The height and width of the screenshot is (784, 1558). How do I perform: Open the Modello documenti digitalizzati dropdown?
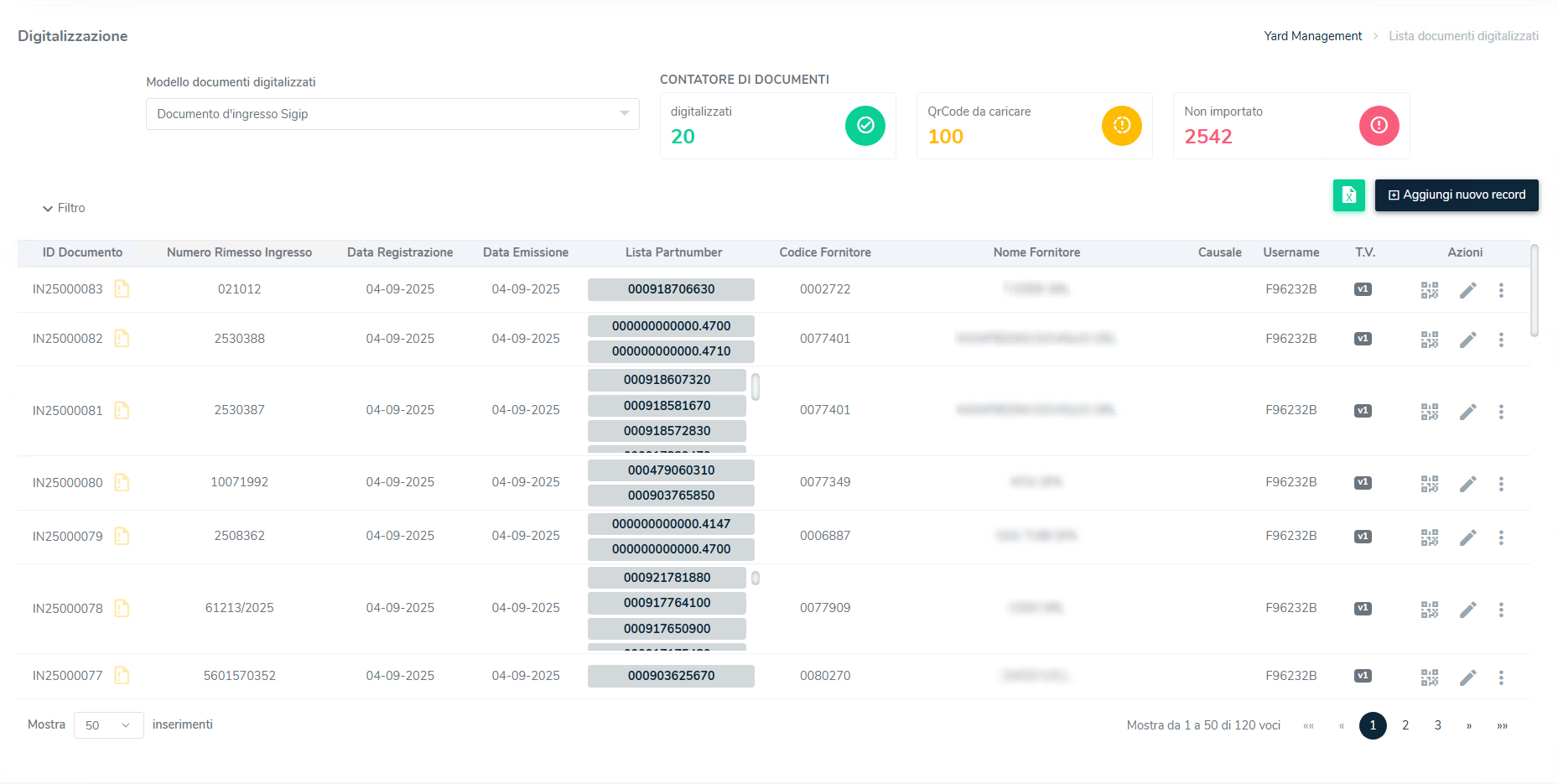pos(392,114)
